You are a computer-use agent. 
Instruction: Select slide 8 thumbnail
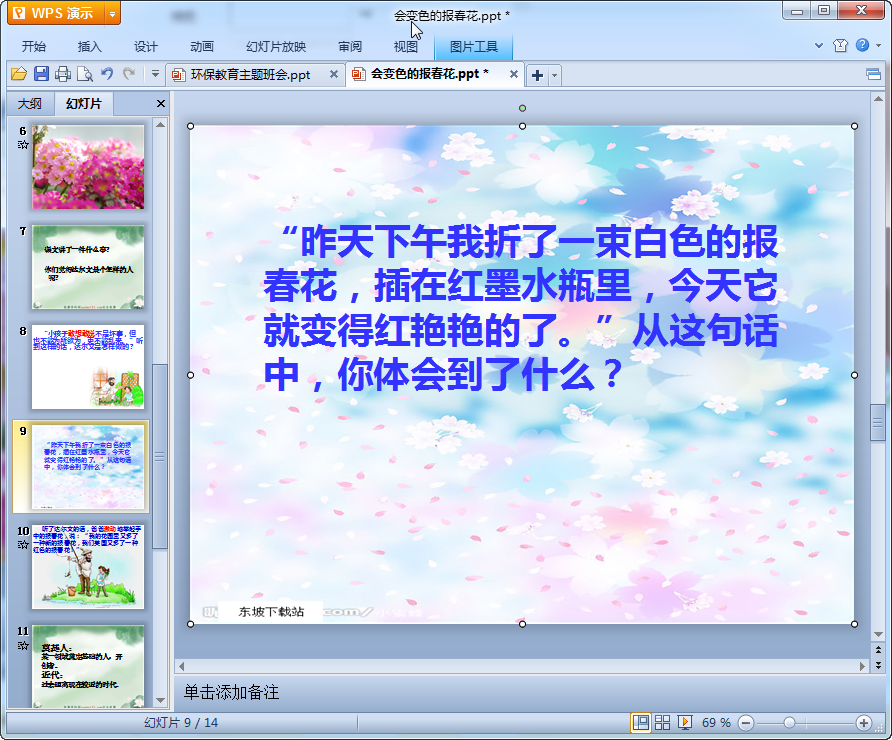[88, 367]
